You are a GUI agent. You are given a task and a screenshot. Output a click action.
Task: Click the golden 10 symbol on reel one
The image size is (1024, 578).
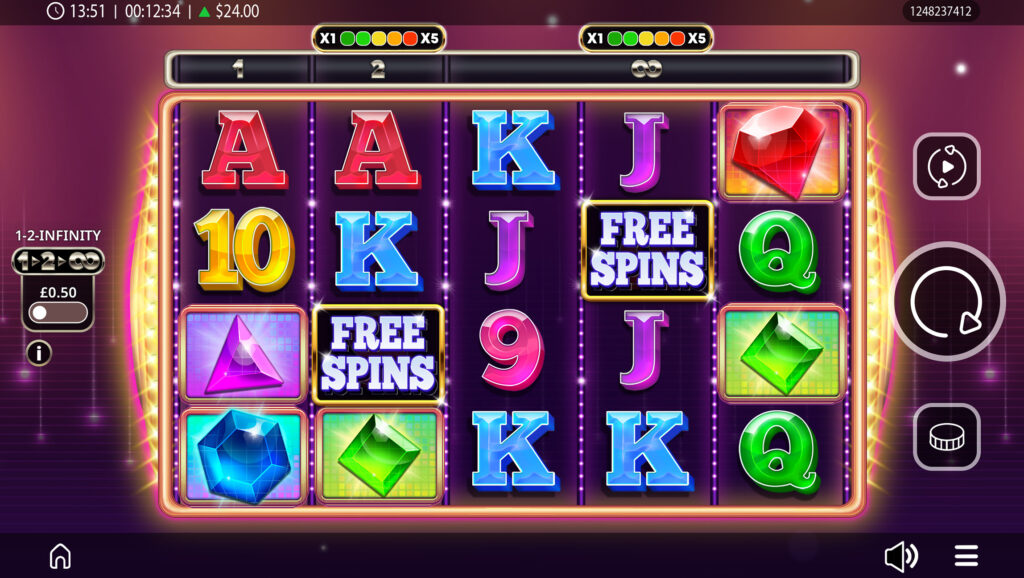click(x=243, y=249)
